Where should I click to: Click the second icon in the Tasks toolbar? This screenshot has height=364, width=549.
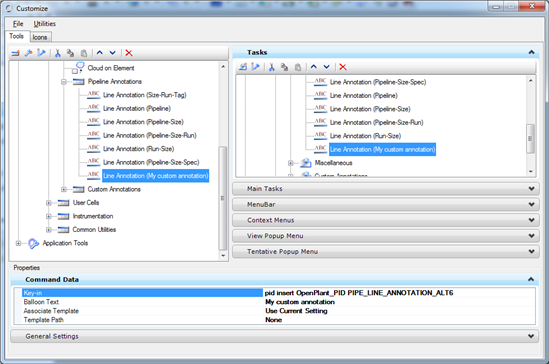click(x=255, y=67)
